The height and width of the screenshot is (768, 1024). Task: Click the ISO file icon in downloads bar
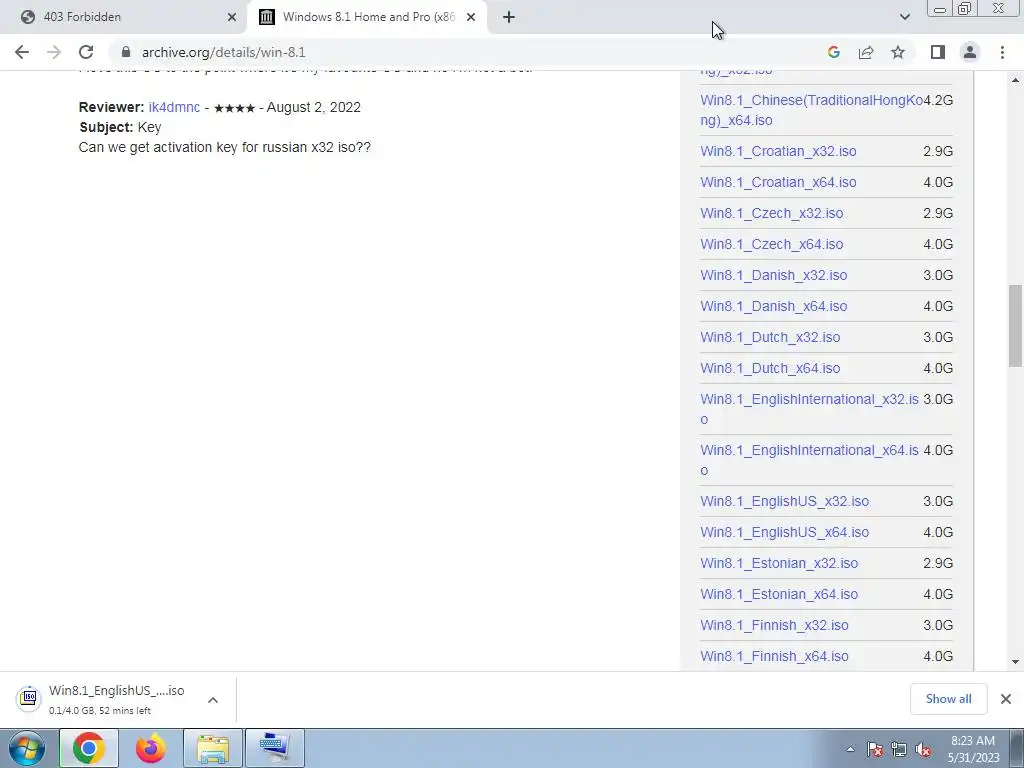[28, 699]
